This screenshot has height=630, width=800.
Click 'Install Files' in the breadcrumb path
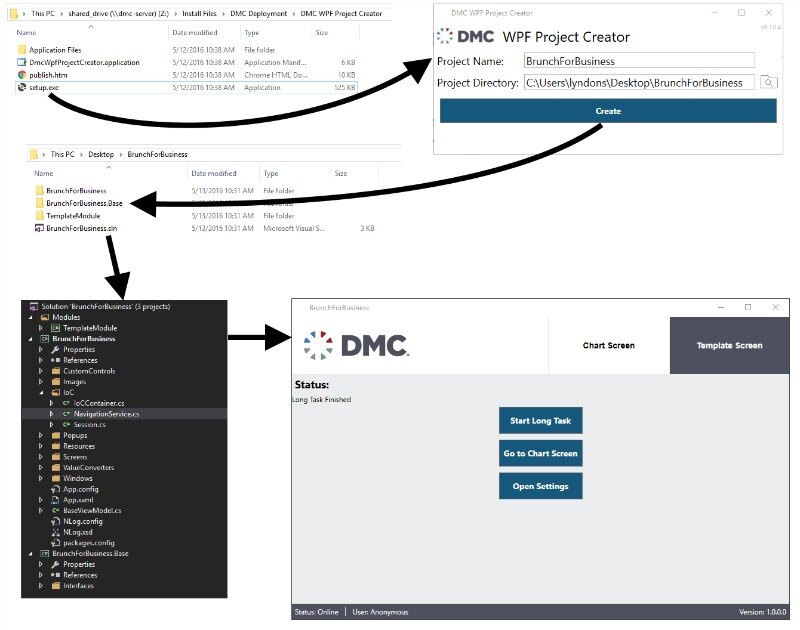point(199,13)
